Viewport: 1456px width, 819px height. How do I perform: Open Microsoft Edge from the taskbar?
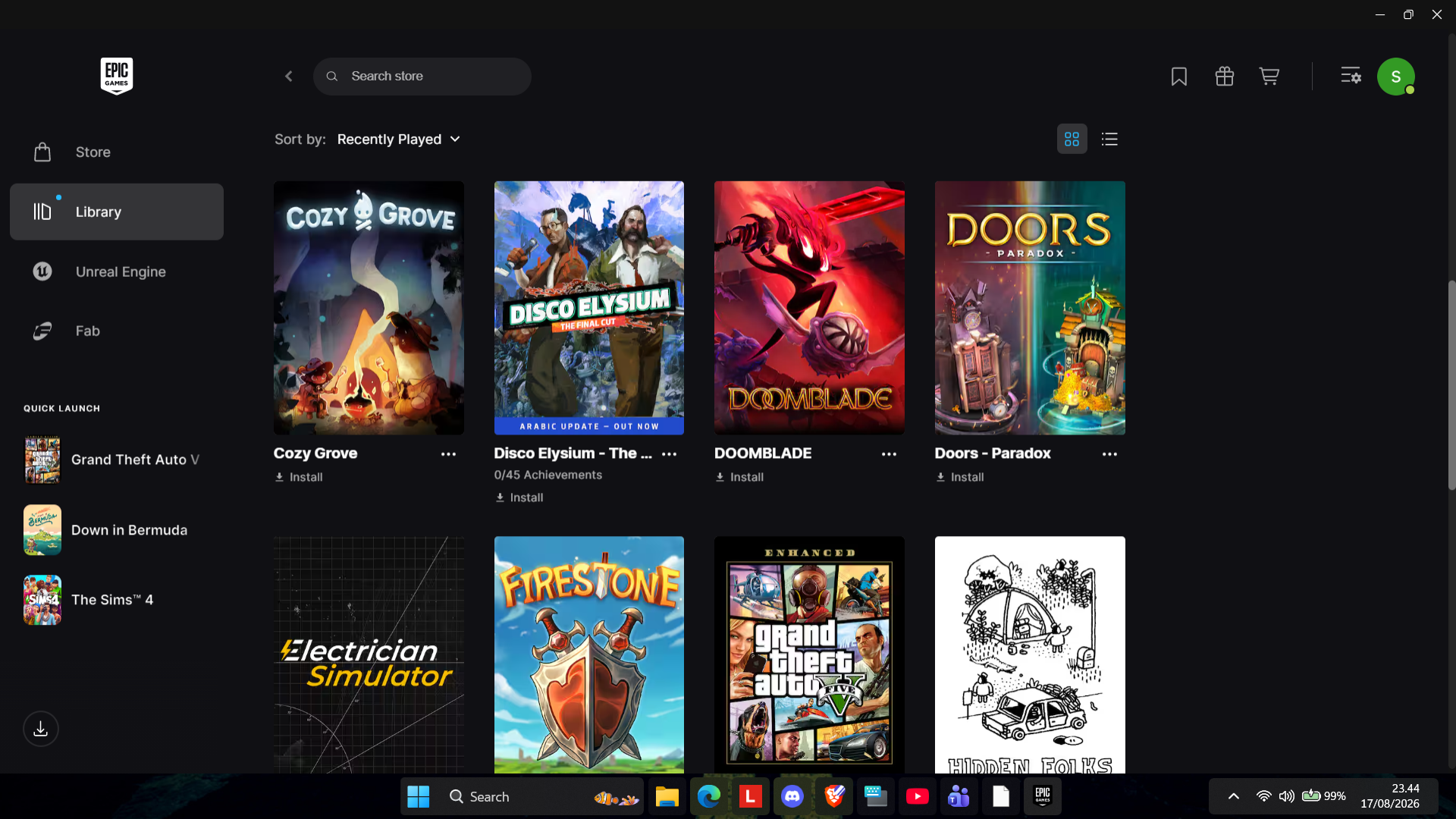pos(709,797)
